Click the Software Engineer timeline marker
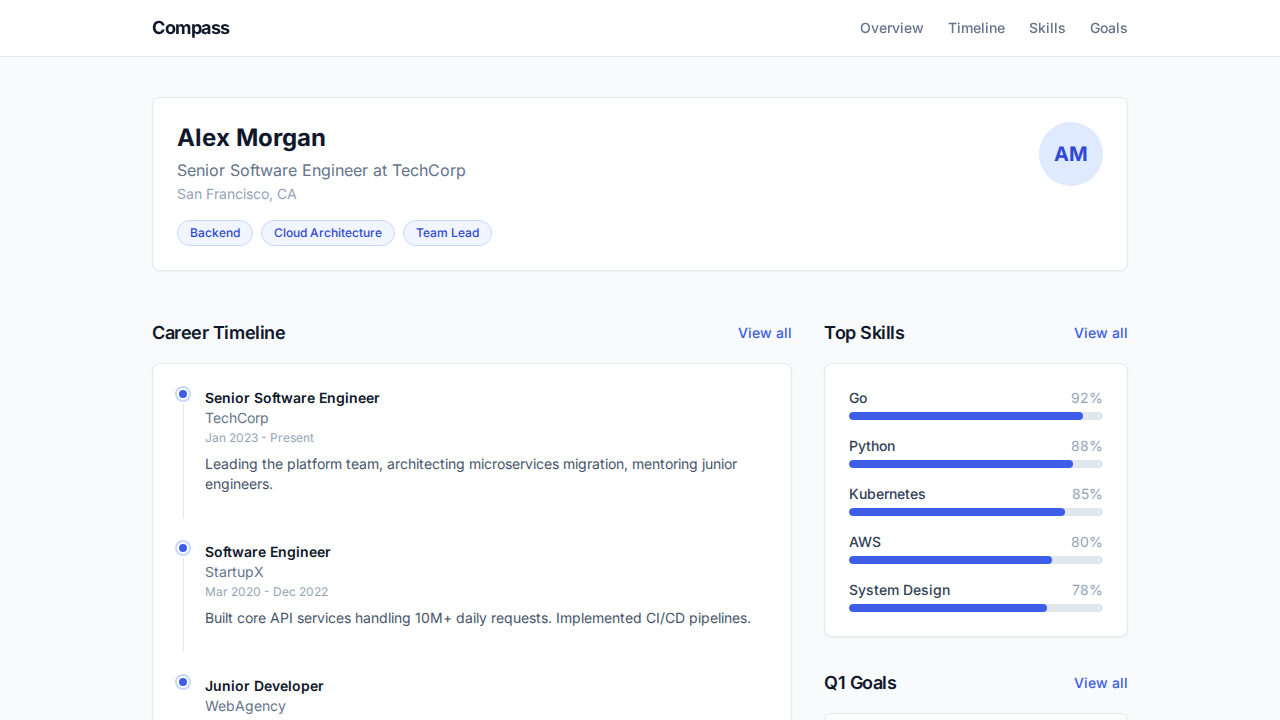1280x720 pixels. click(x=183, y=548)
